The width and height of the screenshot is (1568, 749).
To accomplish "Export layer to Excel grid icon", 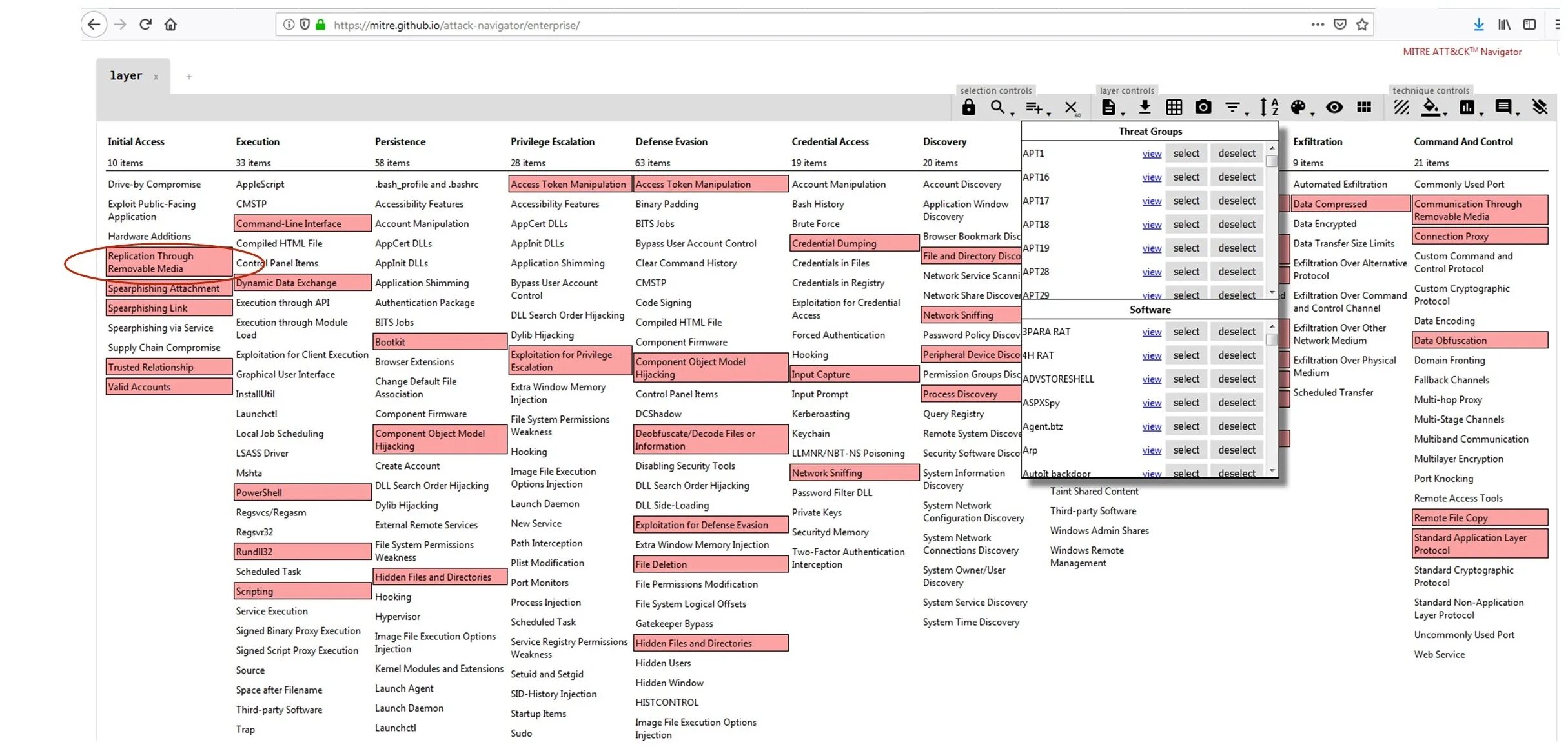I will 1174,107.
